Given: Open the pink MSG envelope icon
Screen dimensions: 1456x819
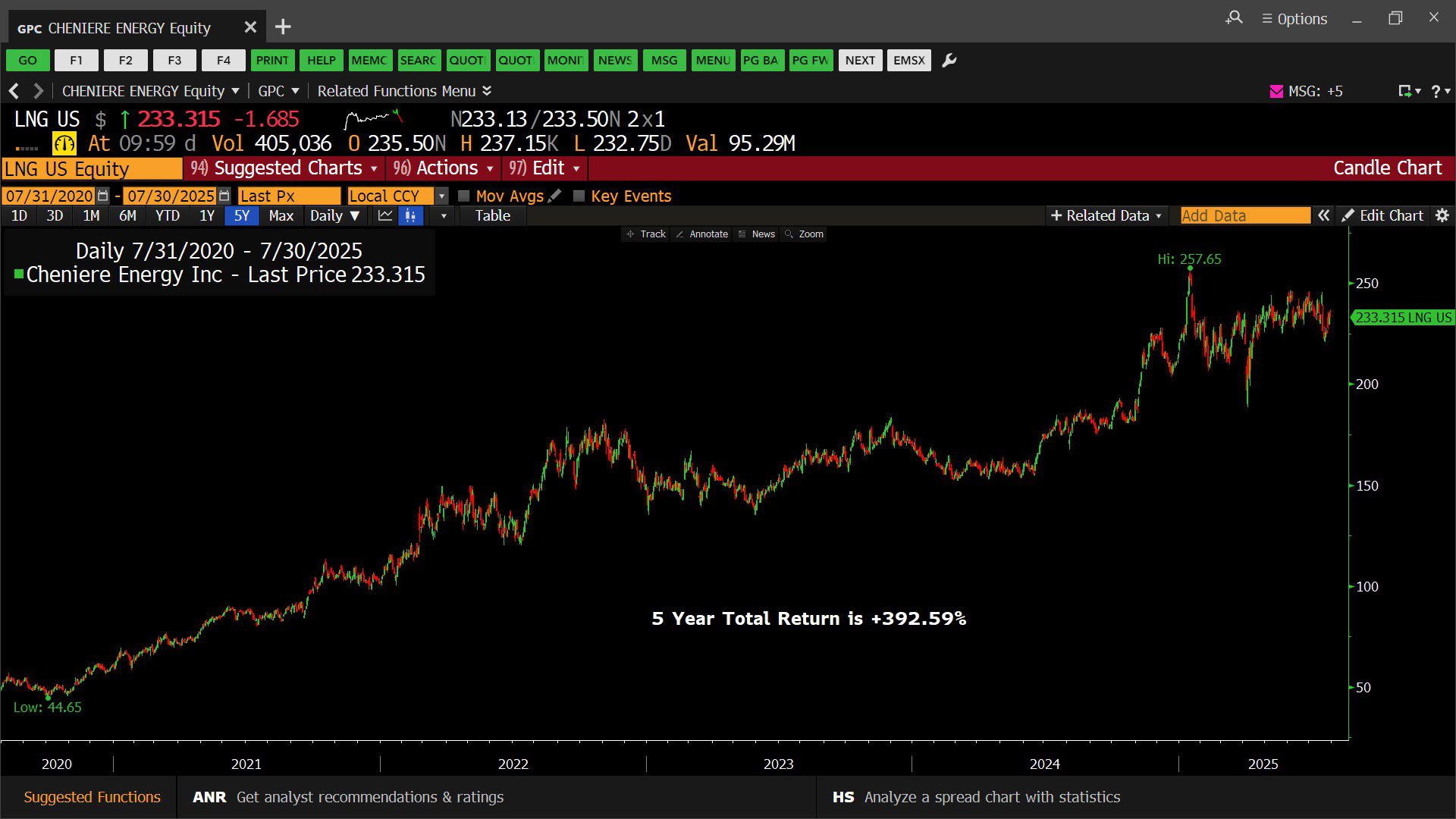Looking at the screenshot, I should point(1276,91).
